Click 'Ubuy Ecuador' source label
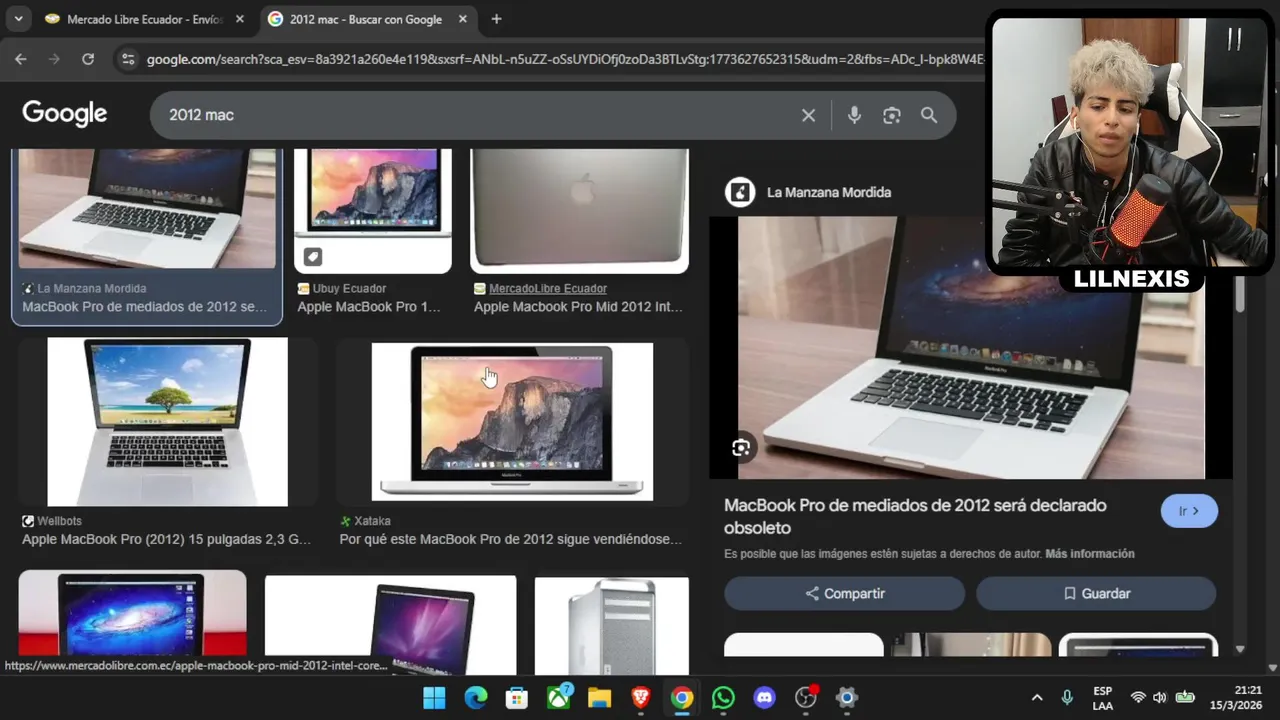Screen dimensions: 1280x720 349,288
